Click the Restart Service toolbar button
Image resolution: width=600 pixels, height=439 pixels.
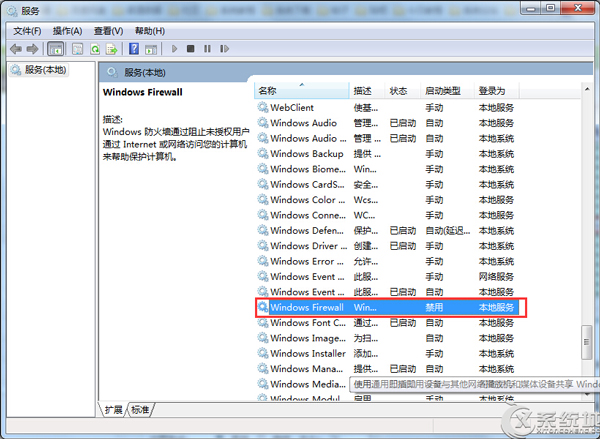(x=225, y=49)
